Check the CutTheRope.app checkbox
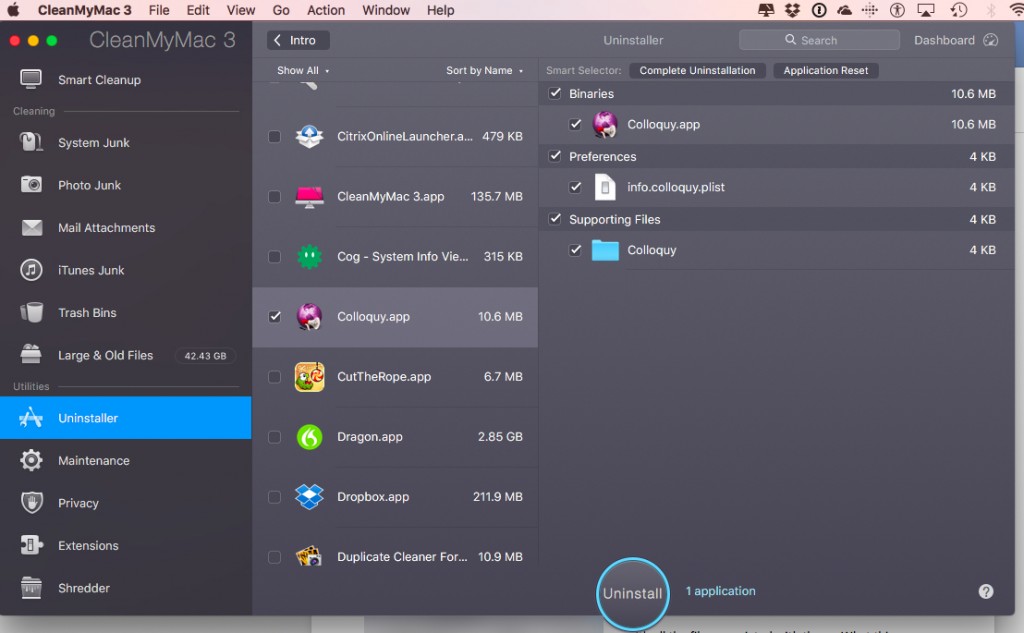1024x633 pixels. (x=274, y=376)
